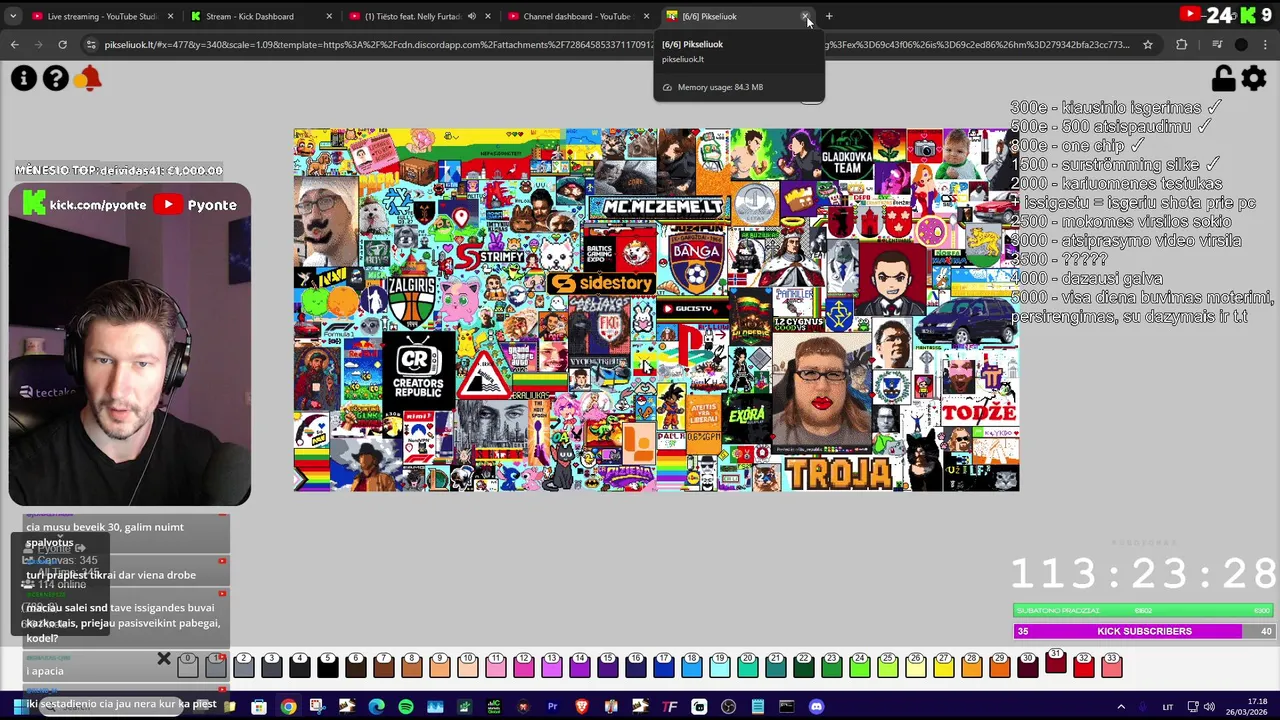Viewport: 1280px width, 720px height.
Task: Open Spotify from the taskbar
Action: point(405,707)
